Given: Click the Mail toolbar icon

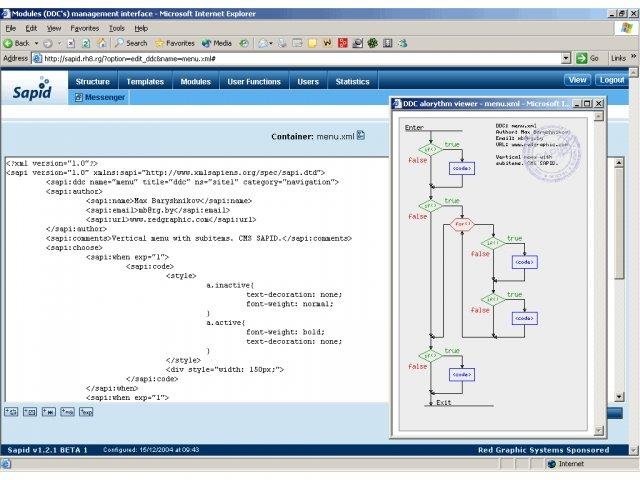Looking at the screenshot, I should (263, 43).
